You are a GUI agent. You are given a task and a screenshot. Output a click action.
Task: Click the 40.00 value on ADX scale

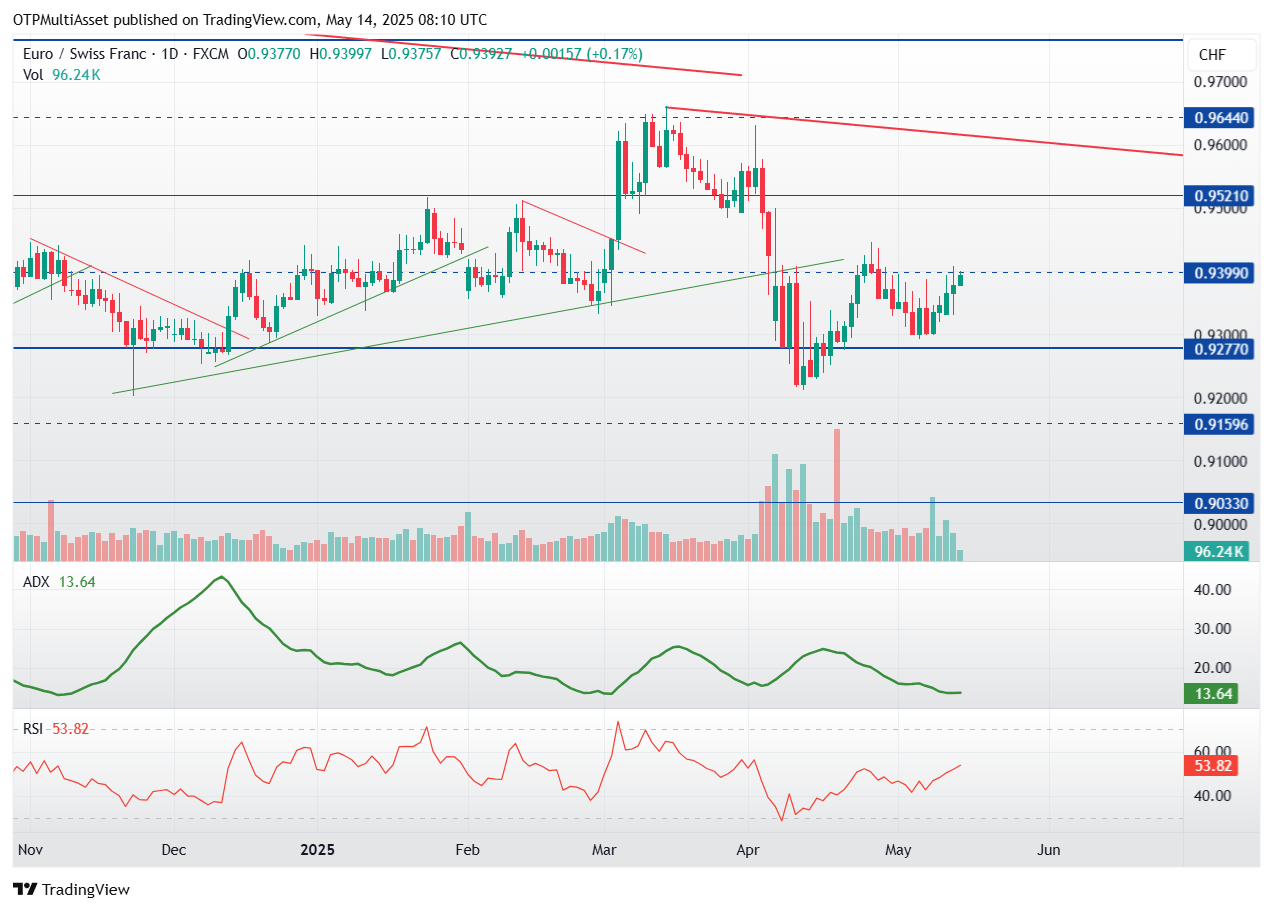[x=1211, y=589]
